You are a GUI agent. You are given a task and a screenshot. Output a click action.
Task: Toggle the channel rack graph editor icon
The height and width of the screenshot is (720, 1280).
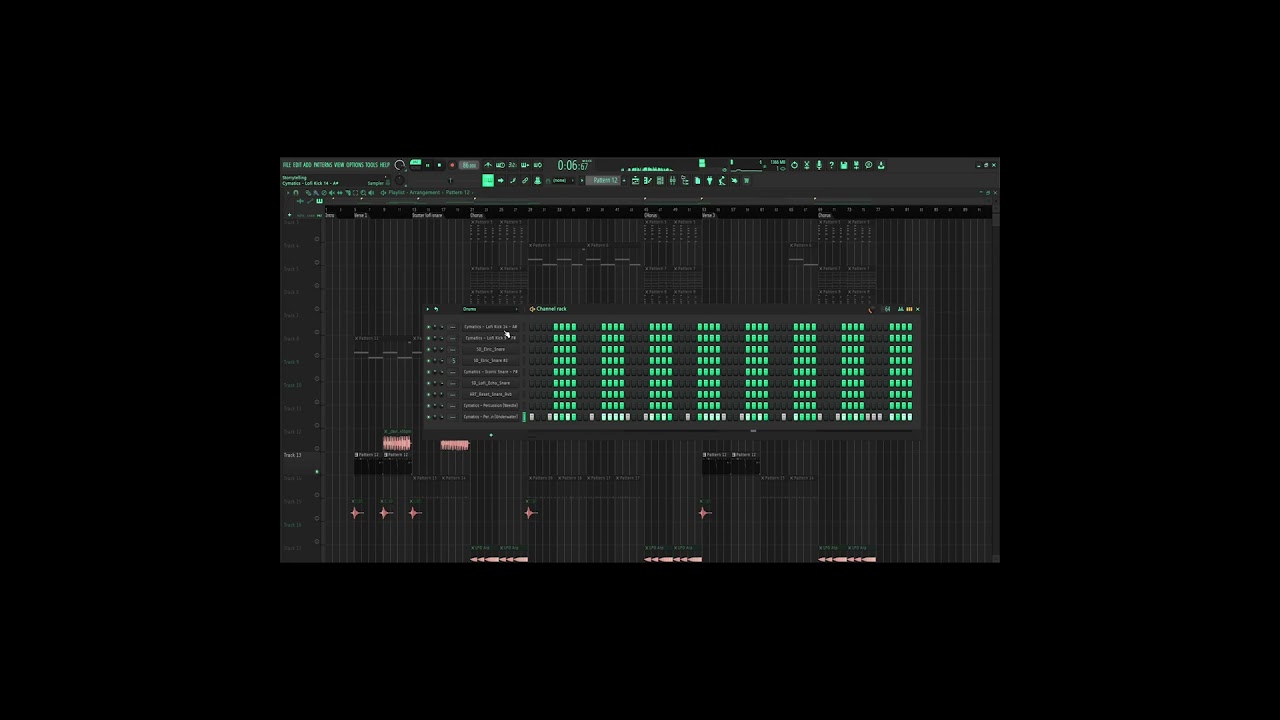pos(901,309)
